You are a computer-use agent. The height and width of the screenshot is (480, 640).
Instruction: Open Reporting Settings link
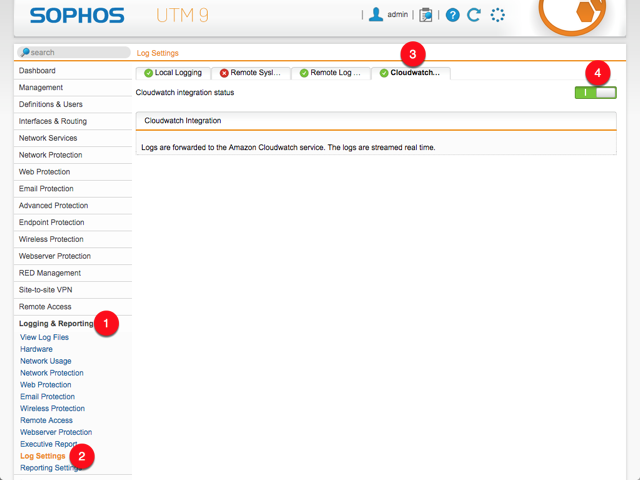pos(51,467)
